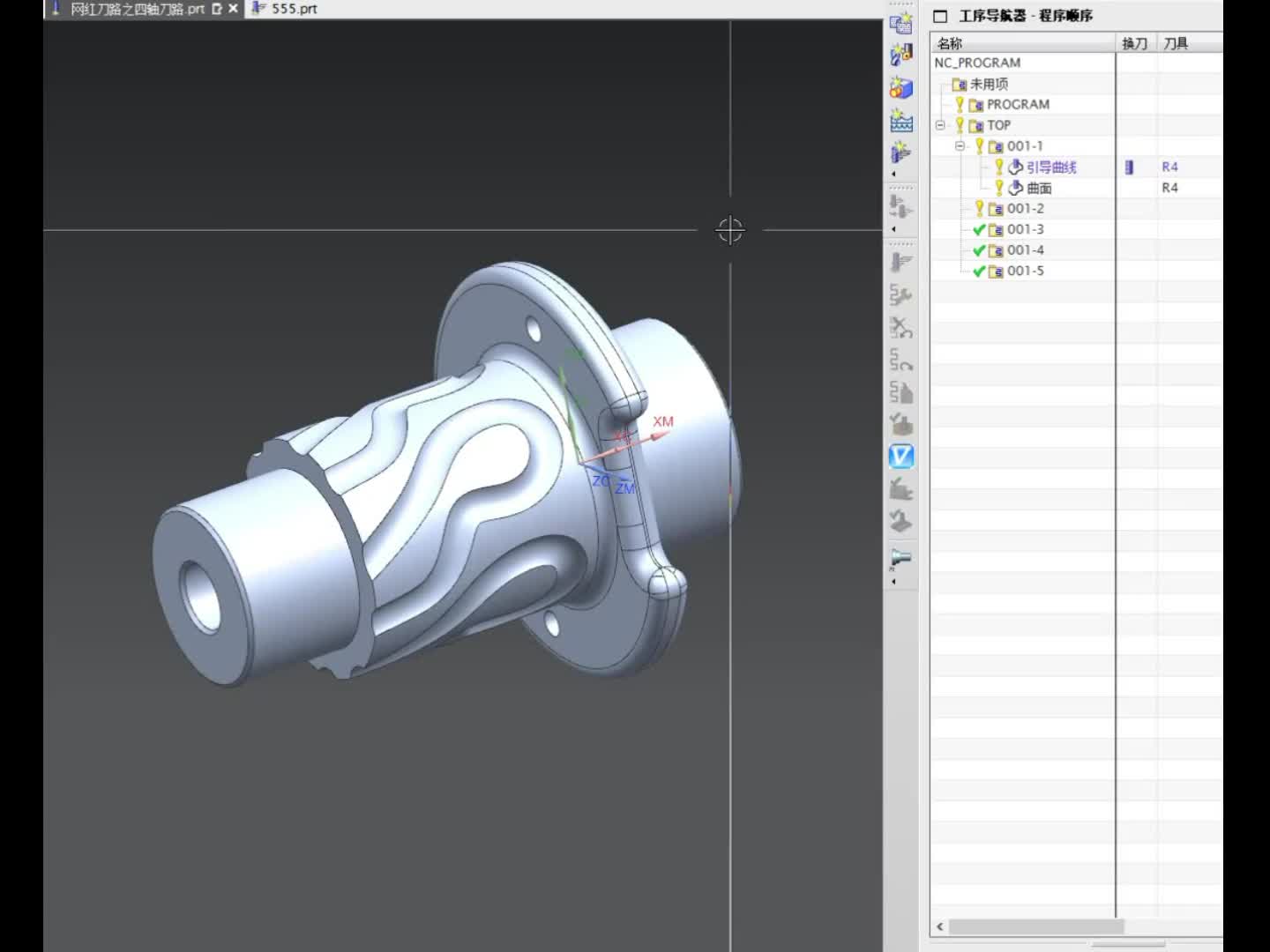Click the Edit Tool Path wrench icon
Viewport: 1270px width, 952px height.
pos(900,295)
